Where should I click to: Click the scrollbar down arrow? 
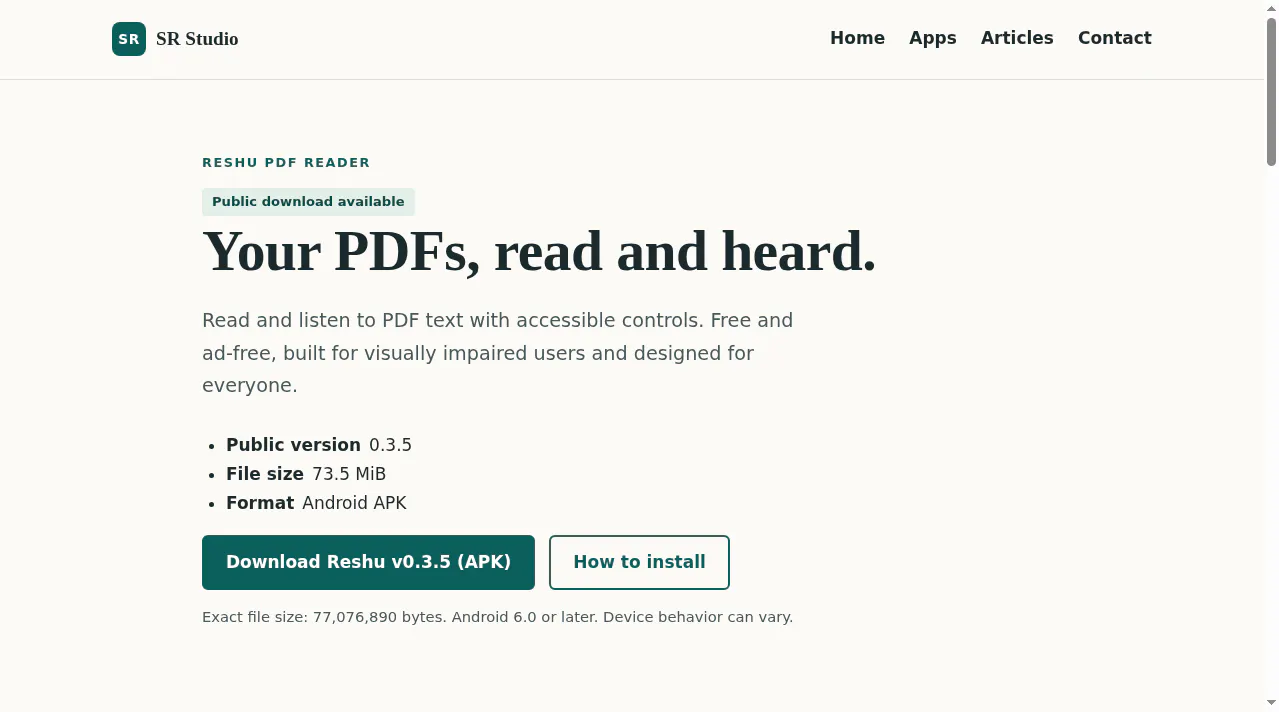1271,703
